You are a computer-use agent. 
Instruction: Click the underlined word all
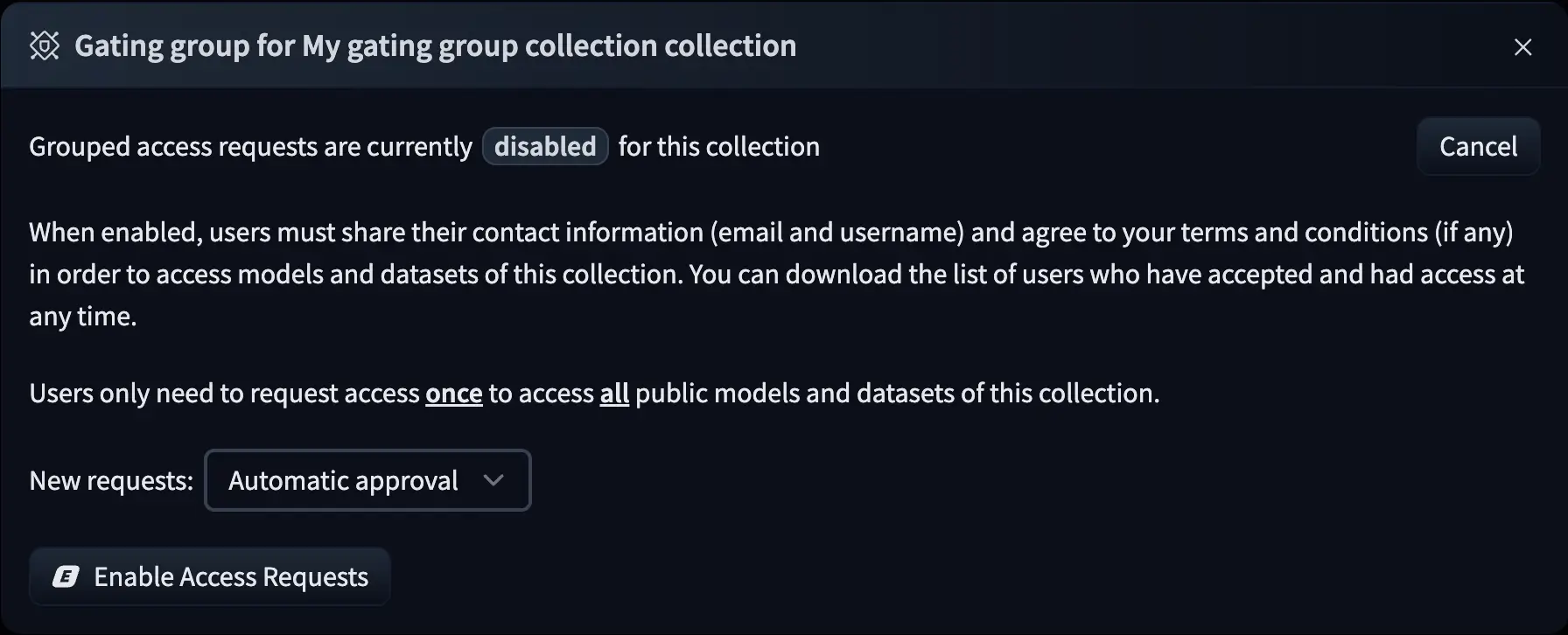click(614, 394)
